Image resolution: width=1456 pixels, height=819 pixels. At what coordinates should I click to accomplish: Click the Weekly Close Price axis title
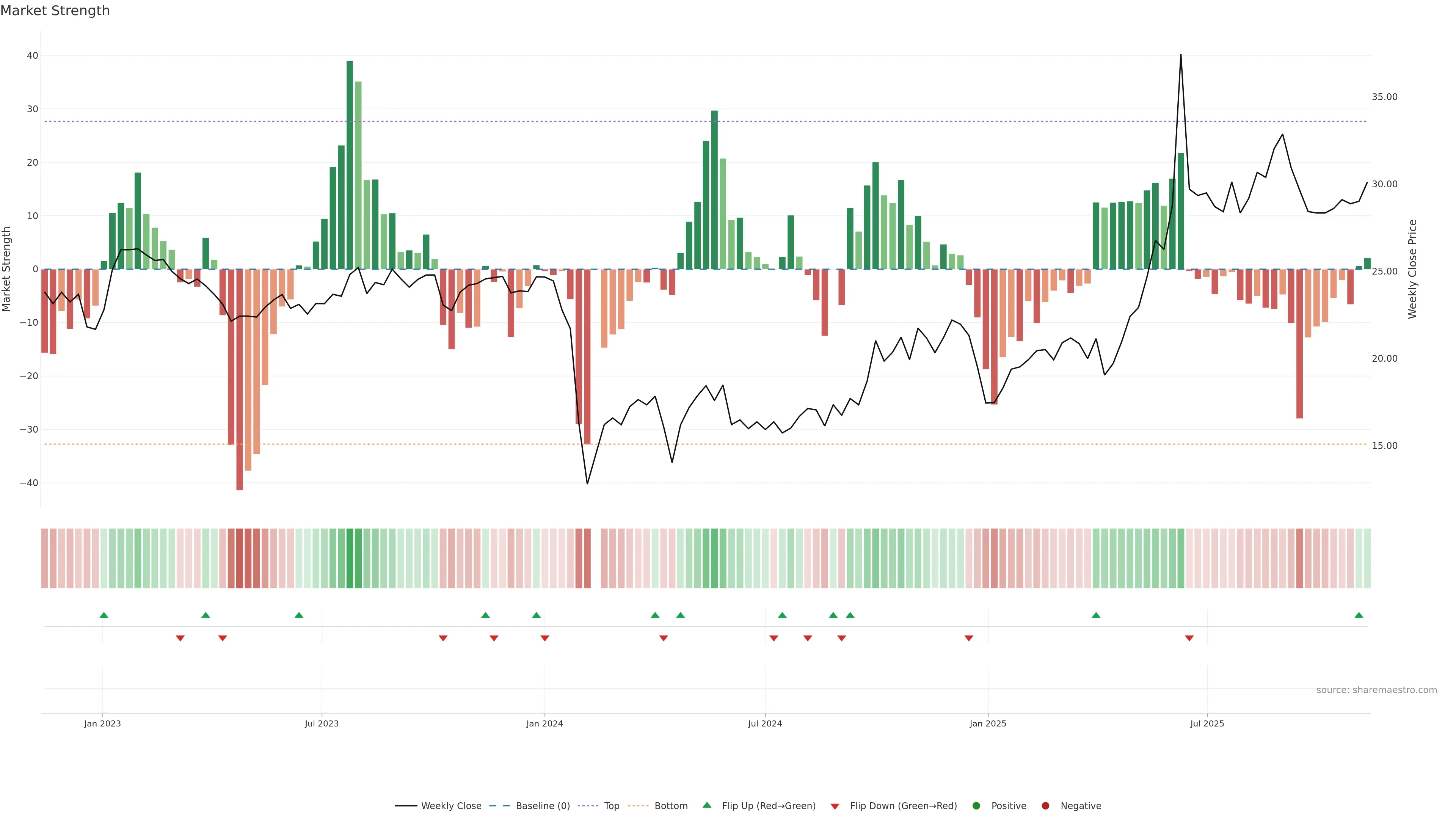tap(1412, 269)
